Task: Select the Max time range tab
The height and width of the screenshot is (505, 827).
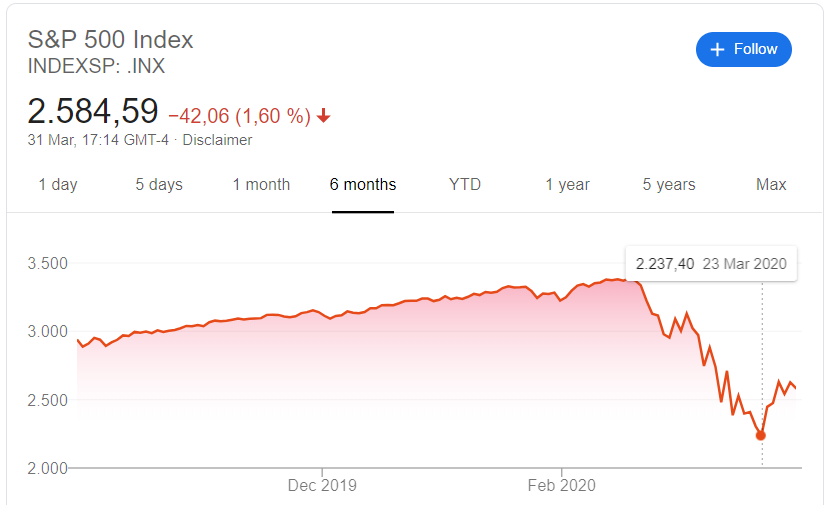Action: point(771,184)
